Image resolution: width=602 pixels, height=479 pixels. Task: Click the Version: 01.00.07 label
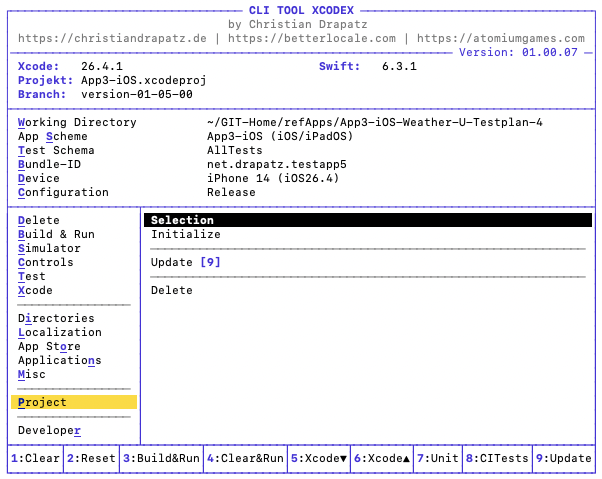[x=518, y=52]
